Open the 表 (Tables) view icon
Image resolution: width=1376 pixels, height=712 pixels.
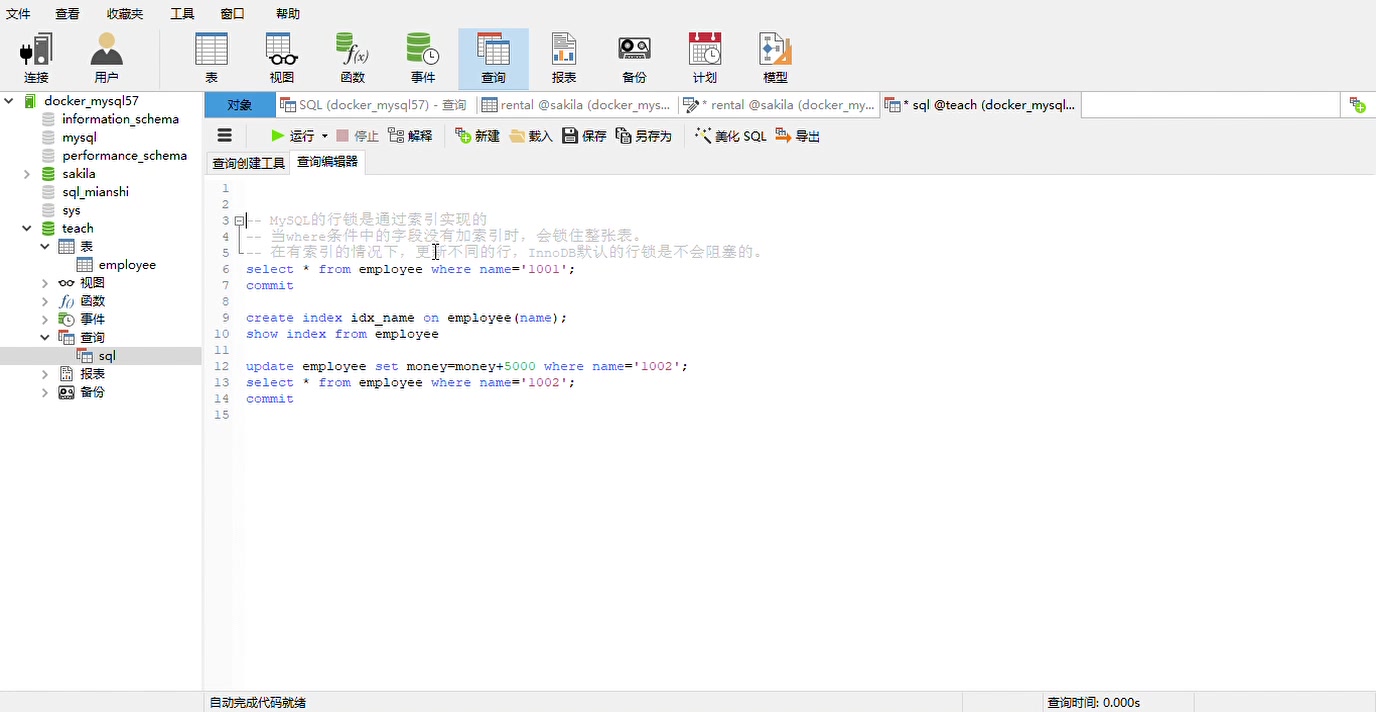pos(211,57)
